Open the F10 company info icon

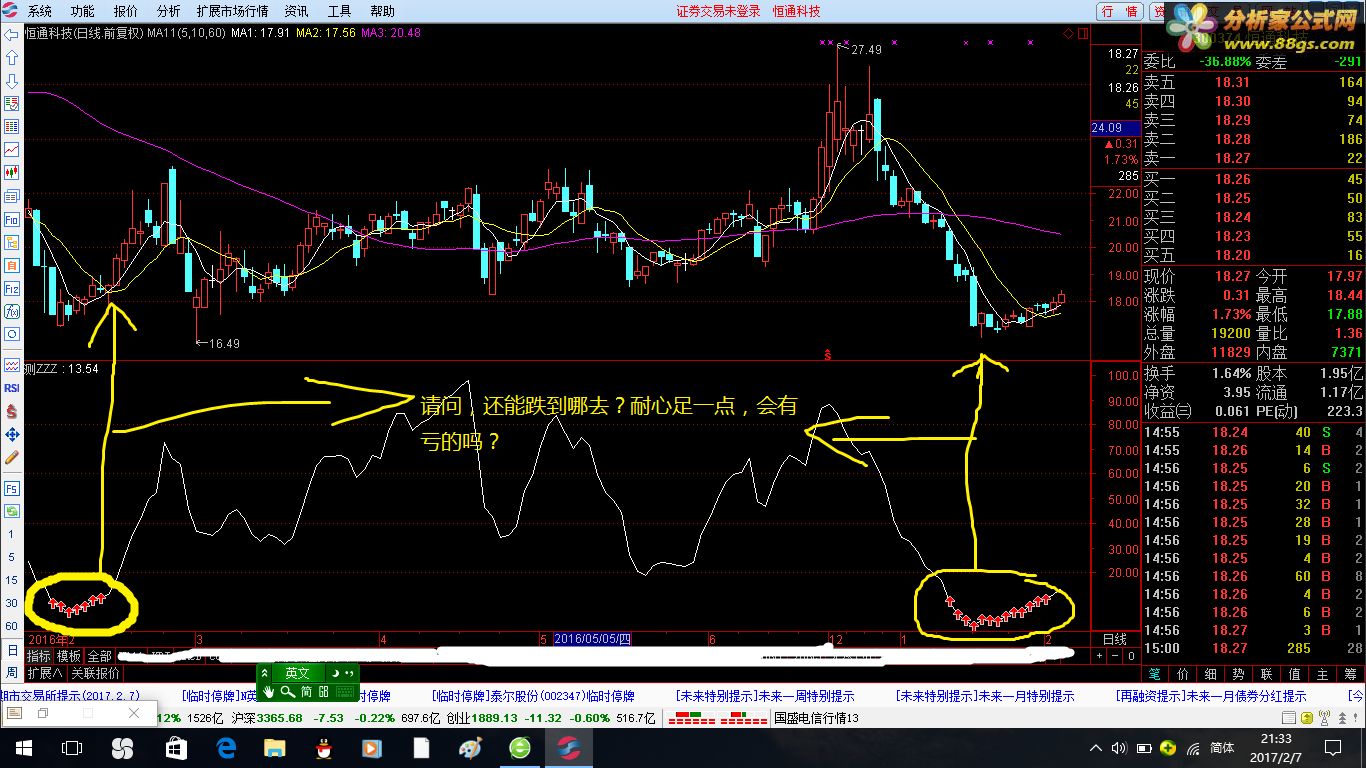12,219
